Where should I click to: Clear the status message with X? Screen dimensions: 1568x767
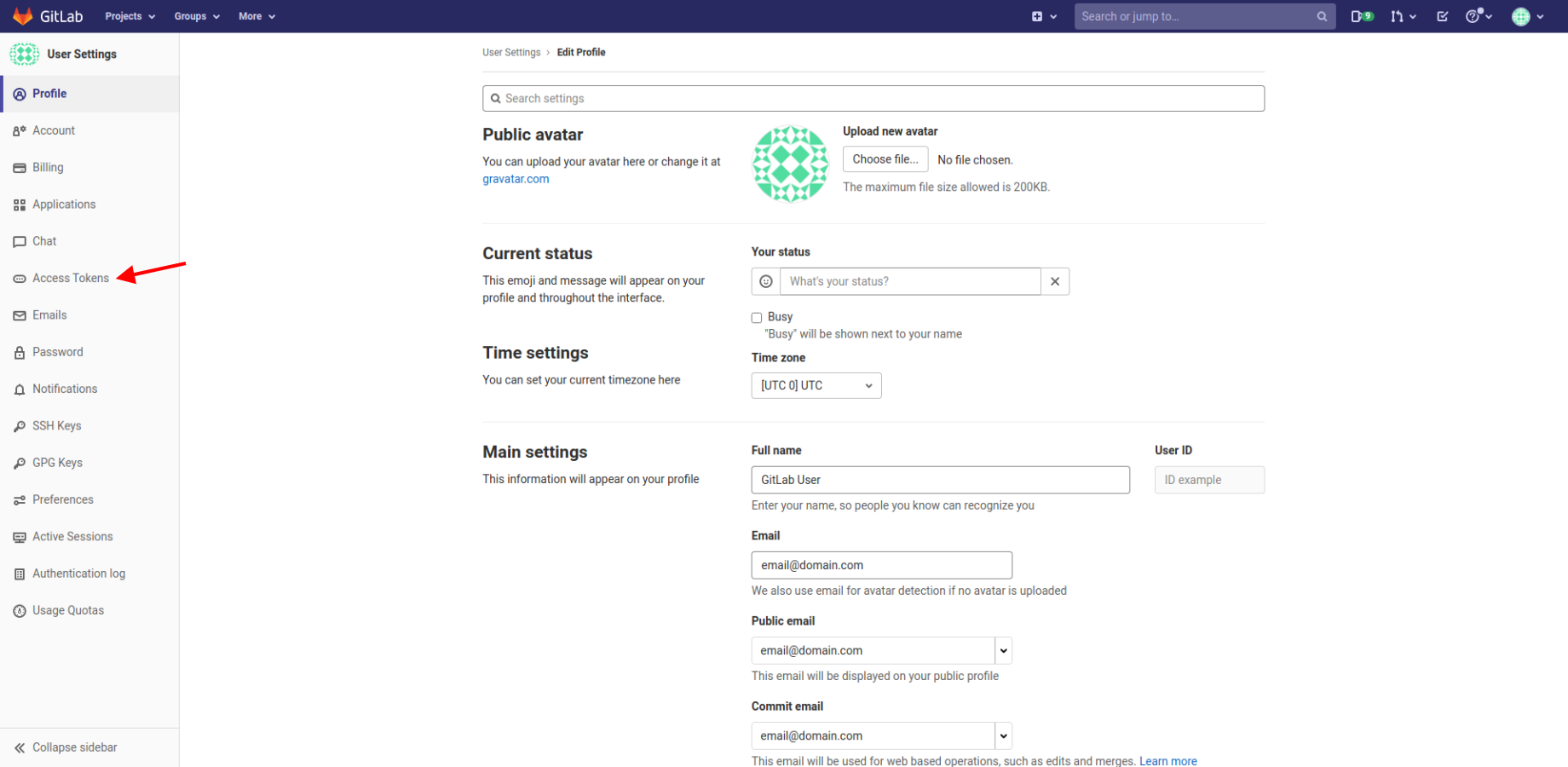(x=1055, y=281)
